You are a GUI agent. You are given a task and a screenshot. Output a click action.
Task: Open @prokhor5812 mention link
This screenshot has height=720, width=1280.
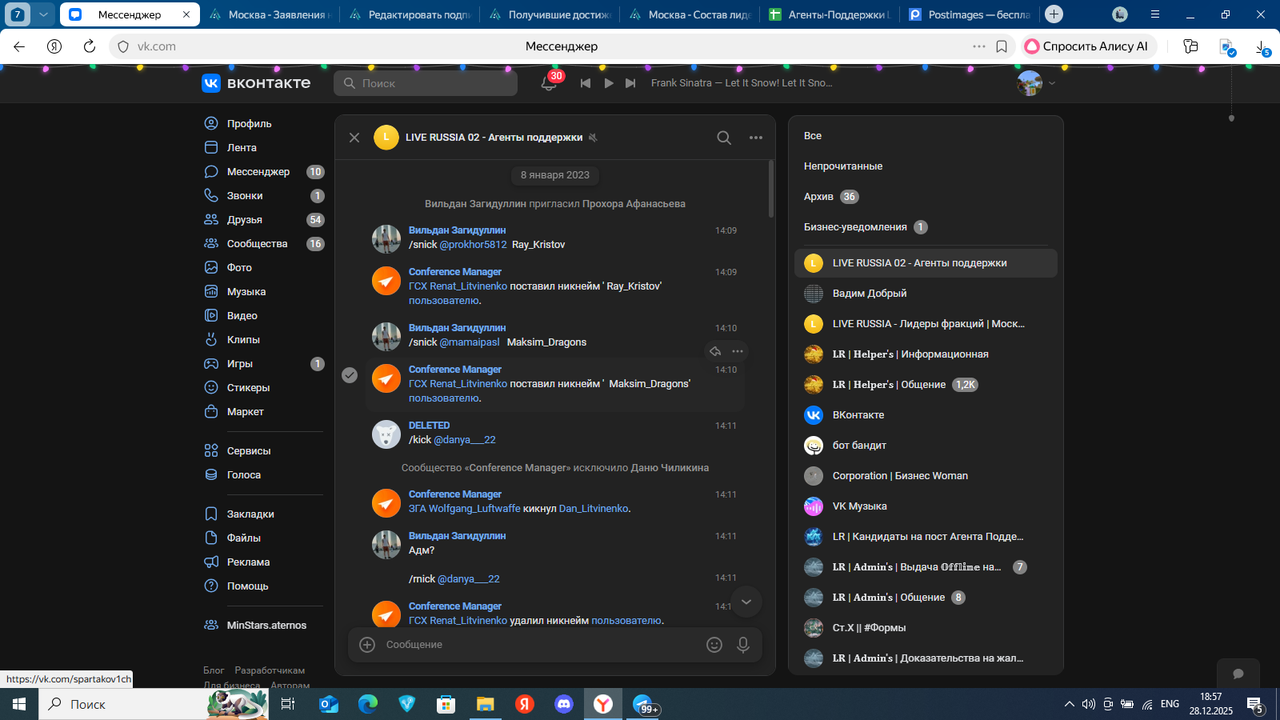(x=473, y=245)
